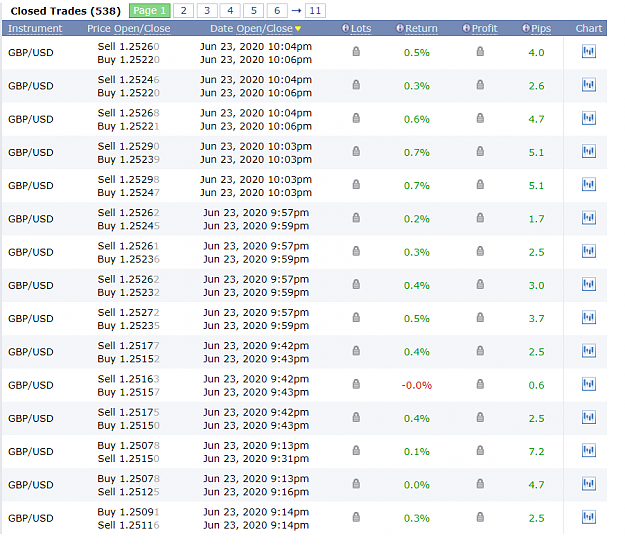Image resolution: width=625 pixels, height=550 pixels.
Task: Click the -0.0% return value
Action: click(417, 385)
